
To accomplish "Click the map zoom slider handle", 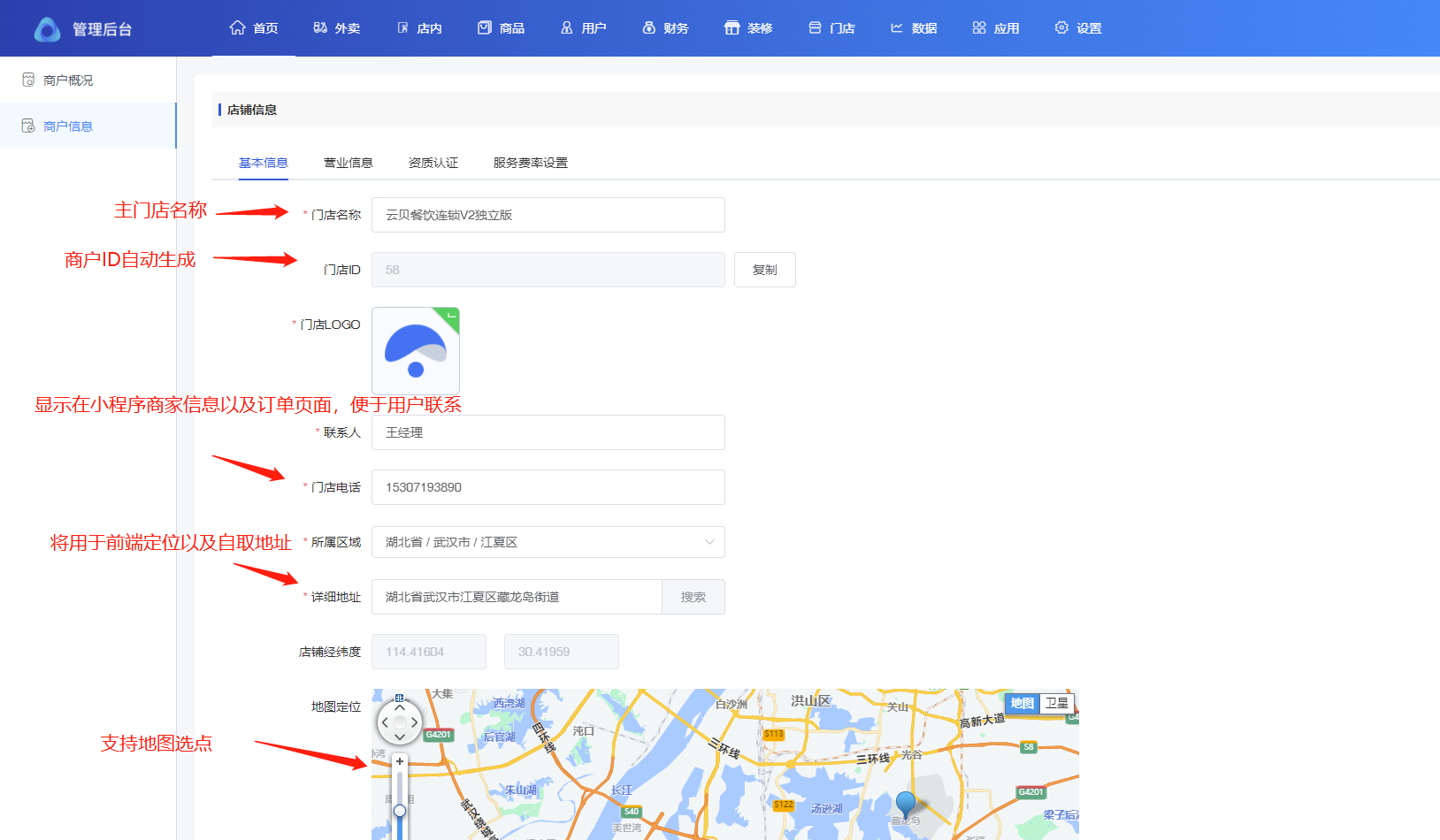I will point(400,810).
